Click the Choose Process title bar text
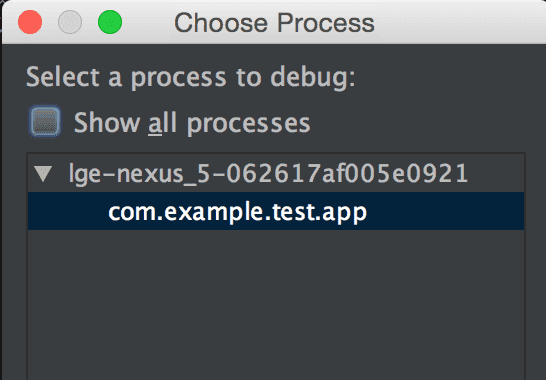This screenshot has width=546, height=380. click(274, 23)
